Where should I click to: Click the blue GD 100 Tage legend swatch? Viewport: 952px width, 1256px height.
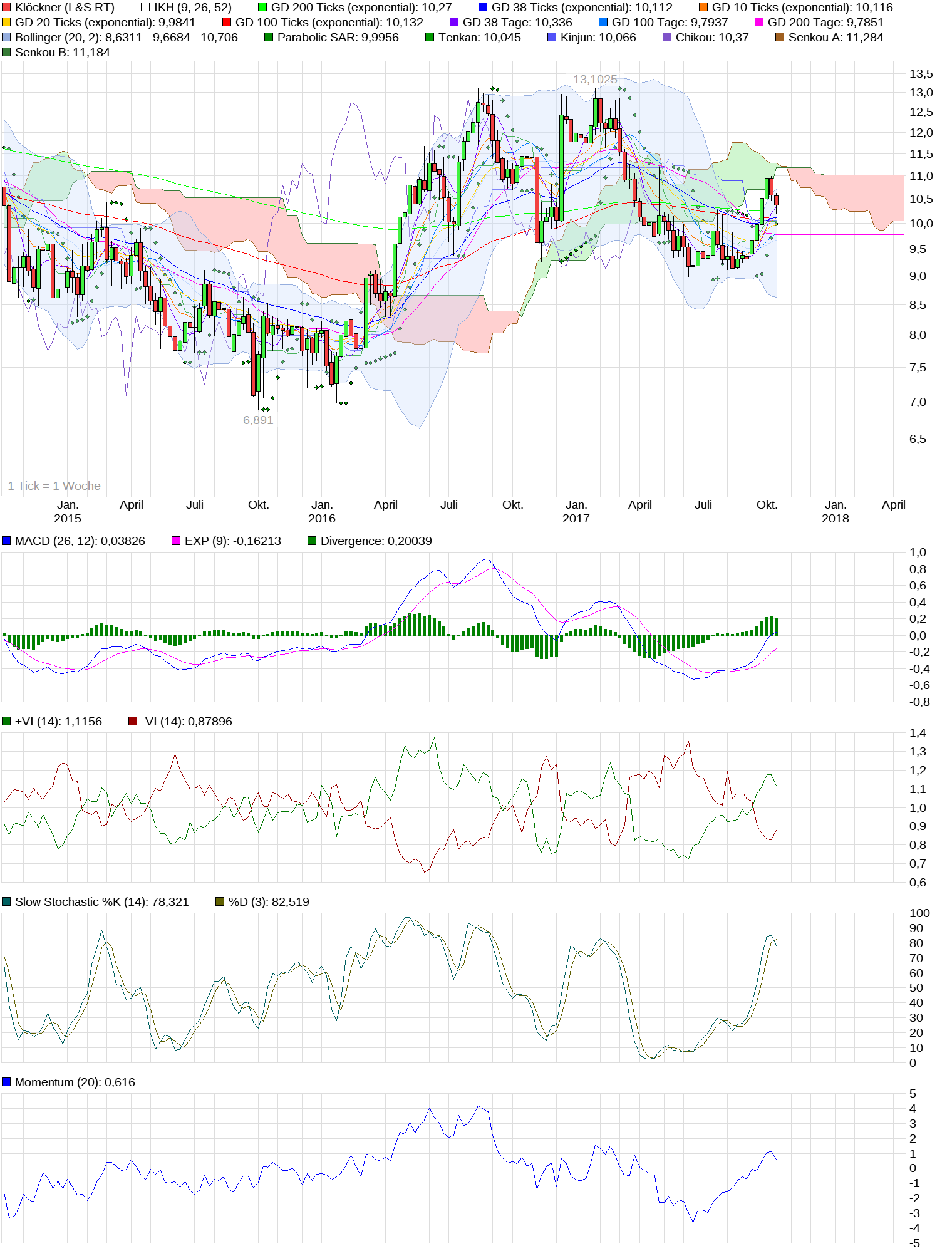point(603,23)
